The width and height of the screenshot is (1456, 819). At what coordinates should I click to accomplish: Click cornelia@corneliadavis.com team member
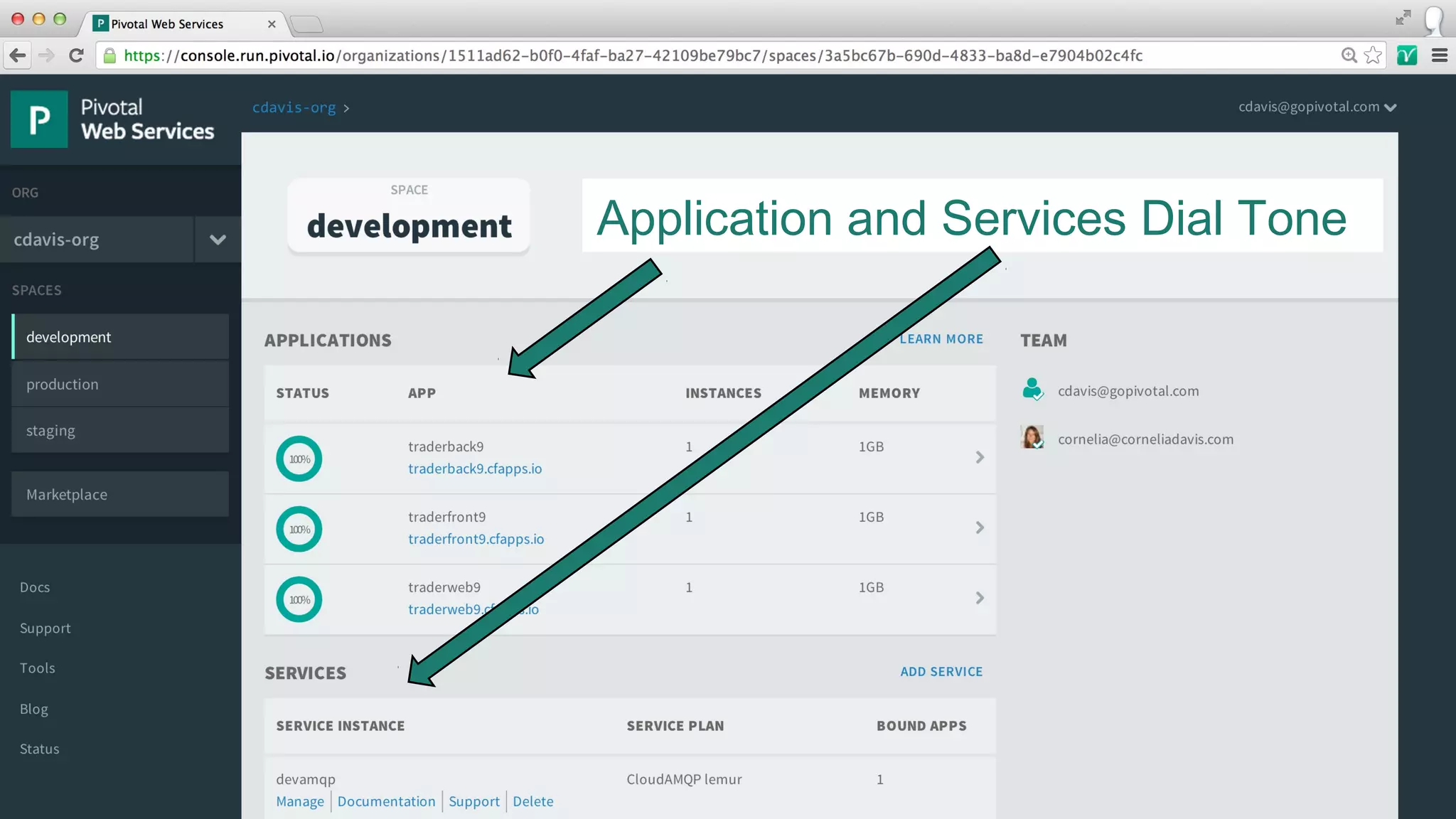[x=1145, y=439]
